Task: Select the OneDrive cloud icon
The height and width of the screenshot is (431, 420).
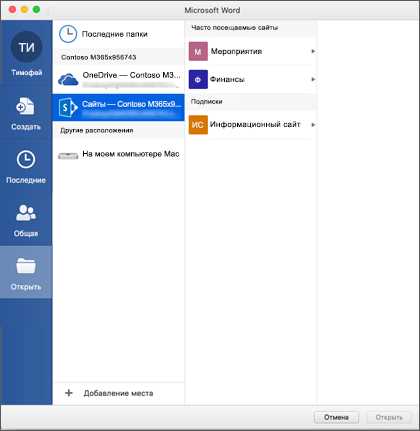Action: click(68, 79)
